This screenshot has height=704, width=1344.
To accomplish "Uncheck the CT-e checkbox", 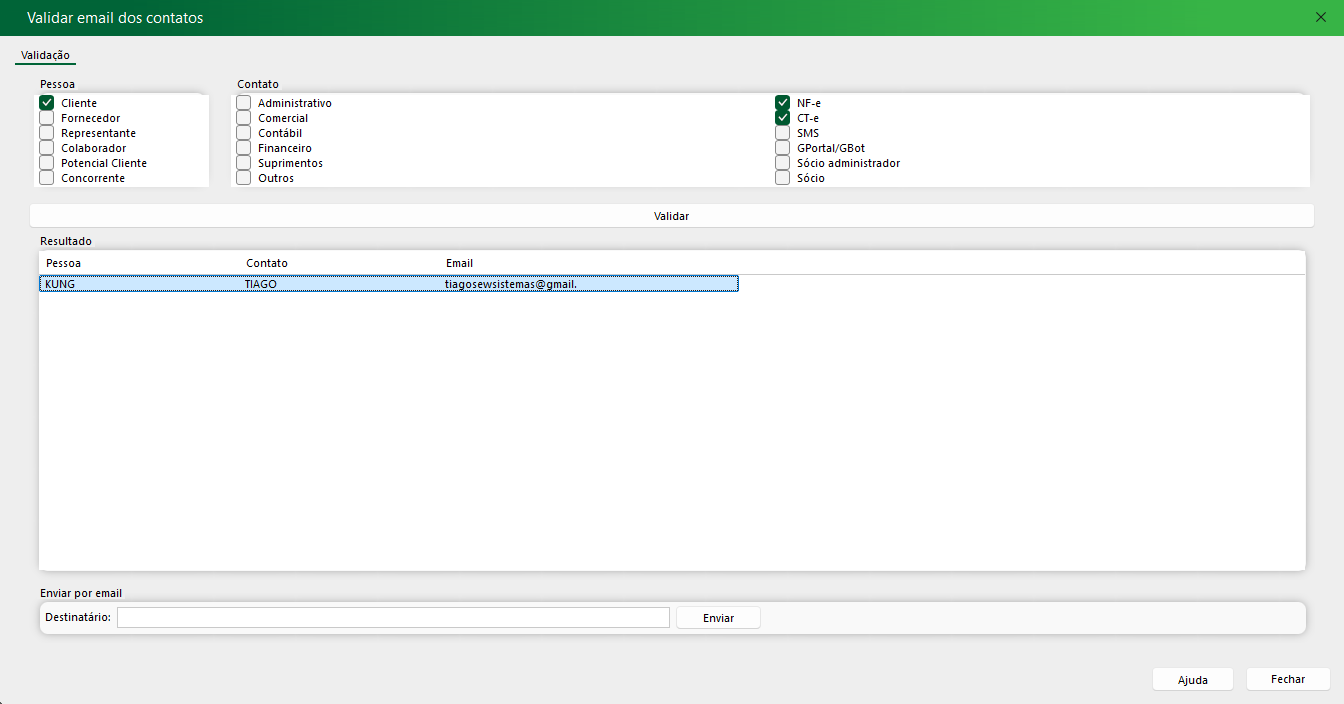I will coord(783,118).
